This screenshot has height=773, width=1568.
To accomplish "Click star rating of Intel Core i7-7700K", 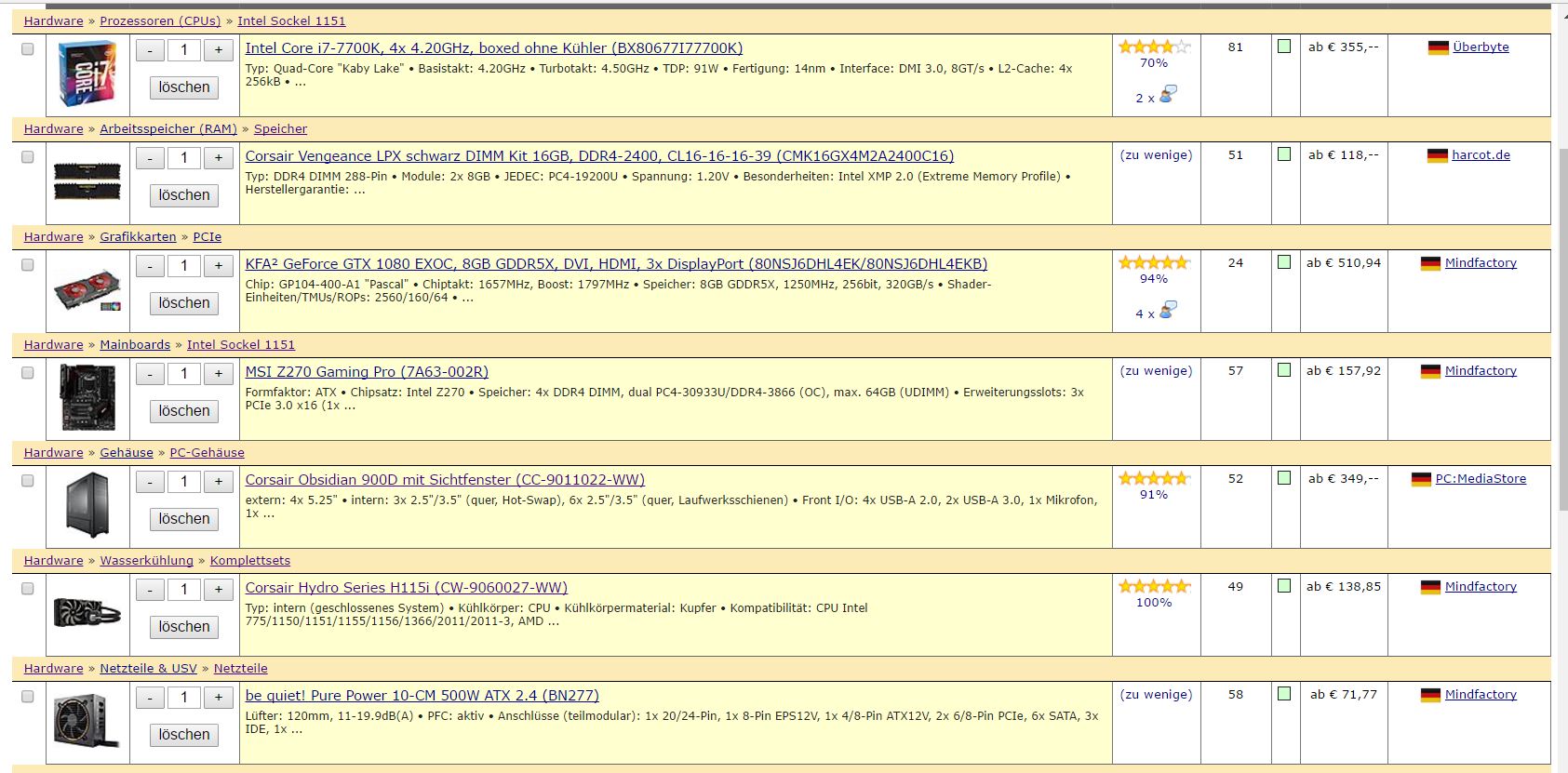I will click(1155, 47).
